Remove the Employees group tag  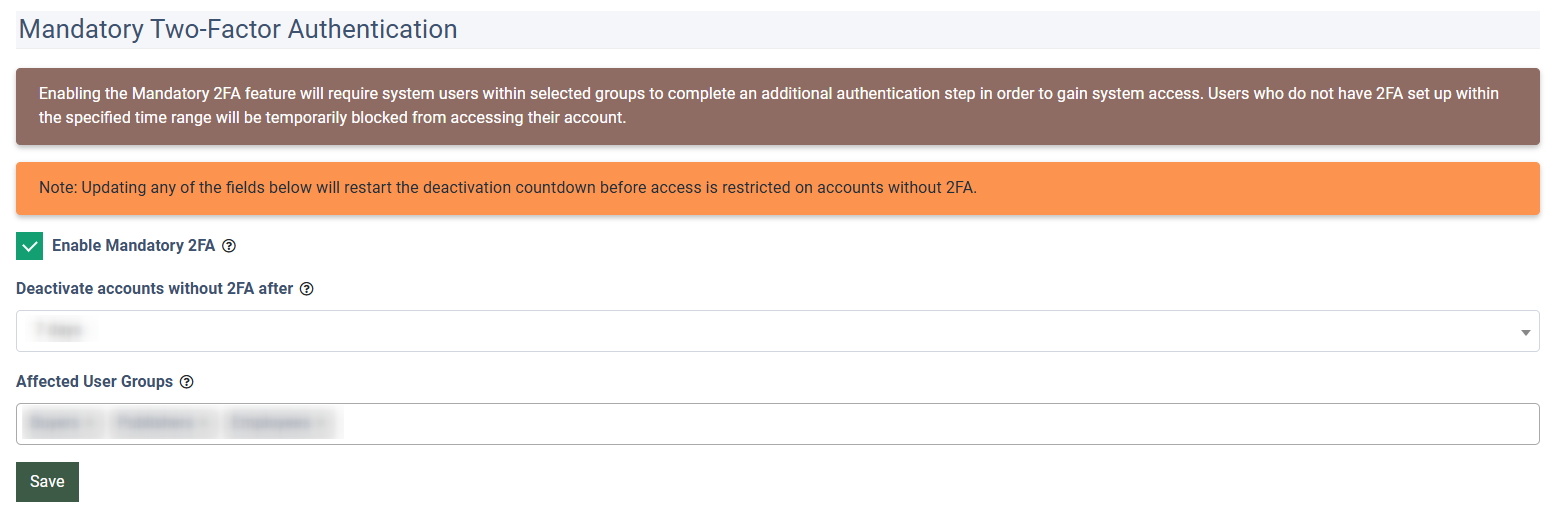tap(321, 424)
